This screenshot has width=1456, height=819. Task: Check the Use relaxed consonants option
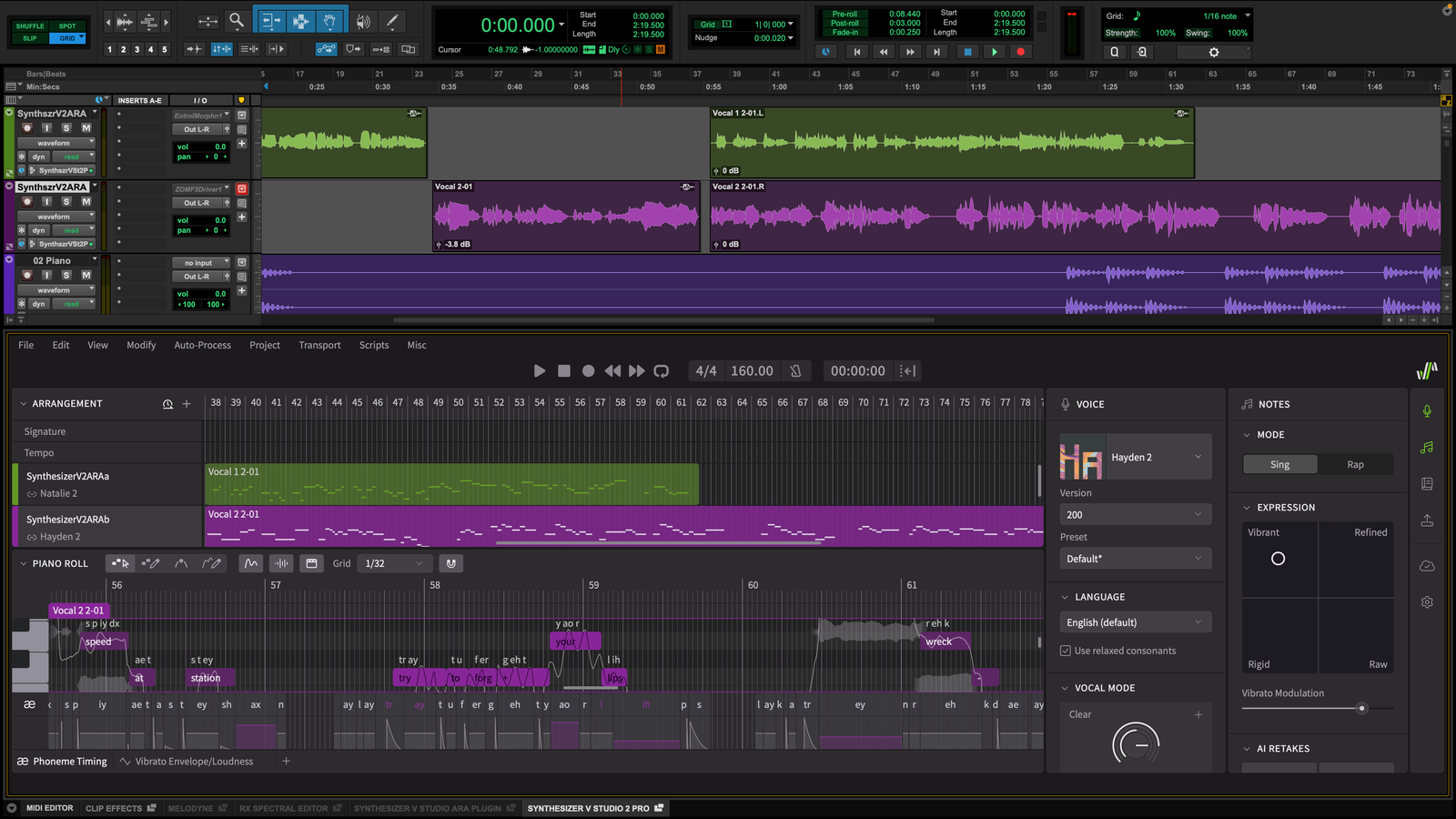[1065, 651]
